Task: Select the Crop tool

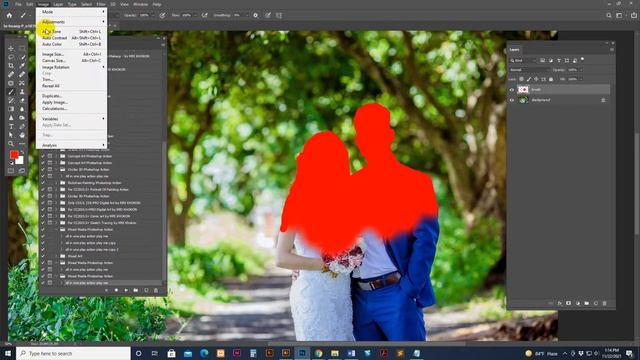Action: click(x=11, y=65)
